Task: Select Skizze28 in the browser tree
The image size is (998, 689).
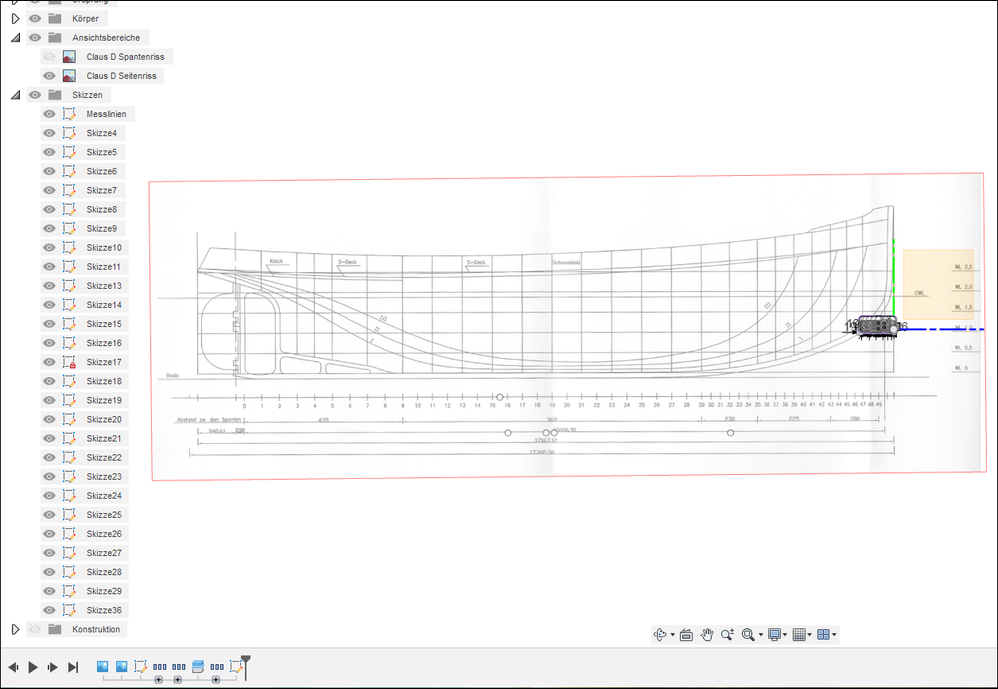Action: tap(104, 572)
